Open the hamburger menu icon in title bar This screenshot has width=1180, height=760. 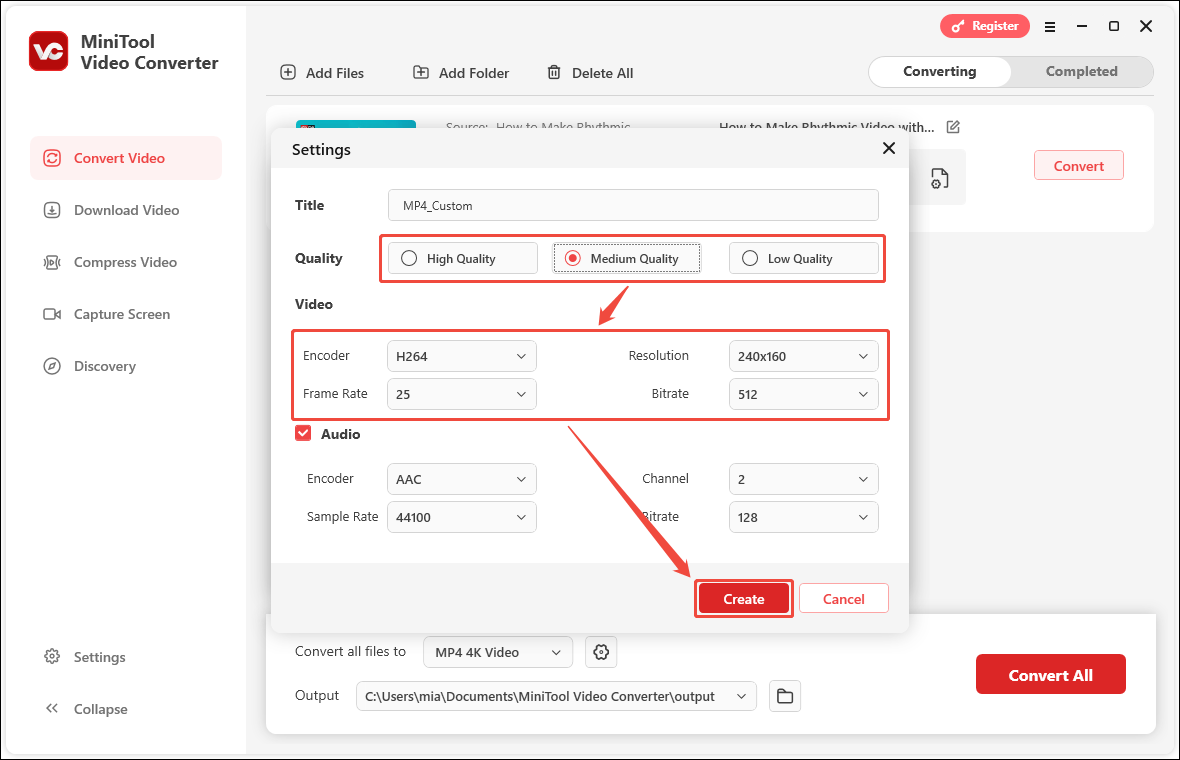tap(1050, 27)
